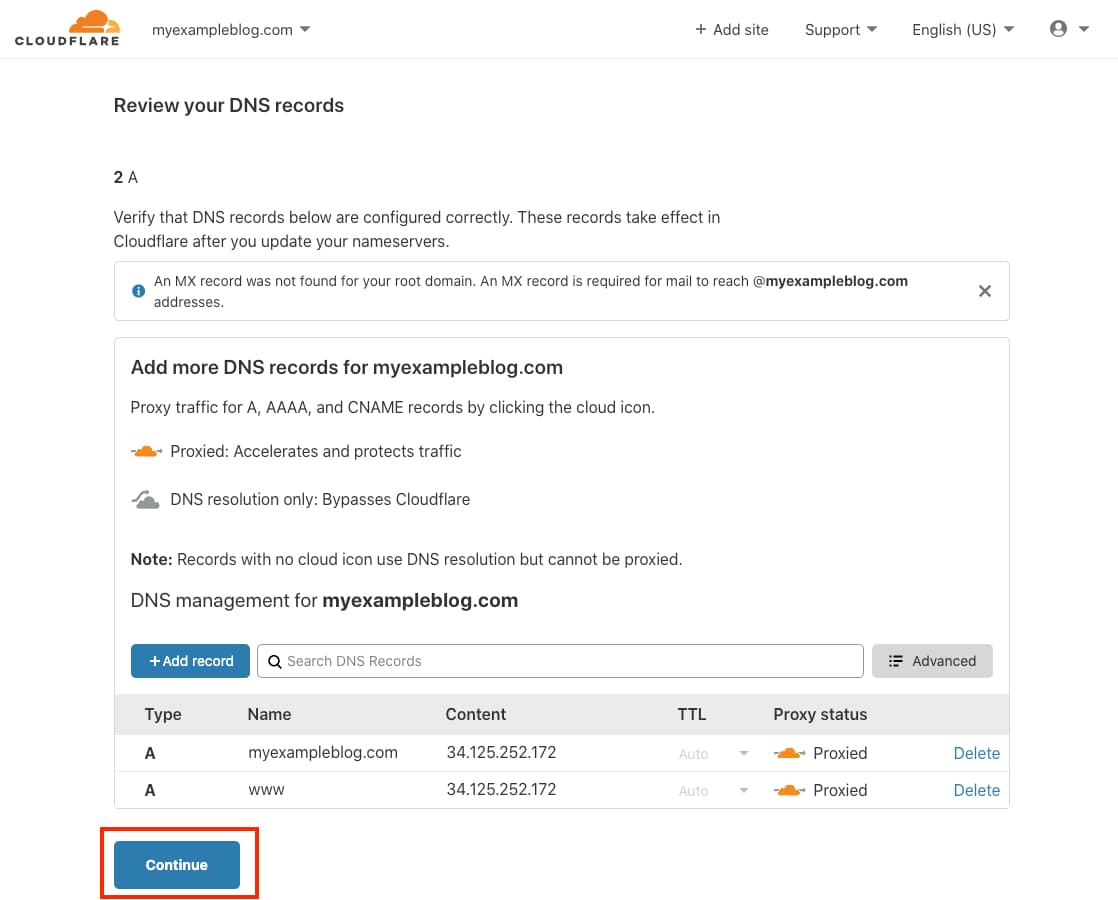This screenshot has width=1118, height=900.
Task: Dismiss the MX record notice
Action: tap(985, 291)
